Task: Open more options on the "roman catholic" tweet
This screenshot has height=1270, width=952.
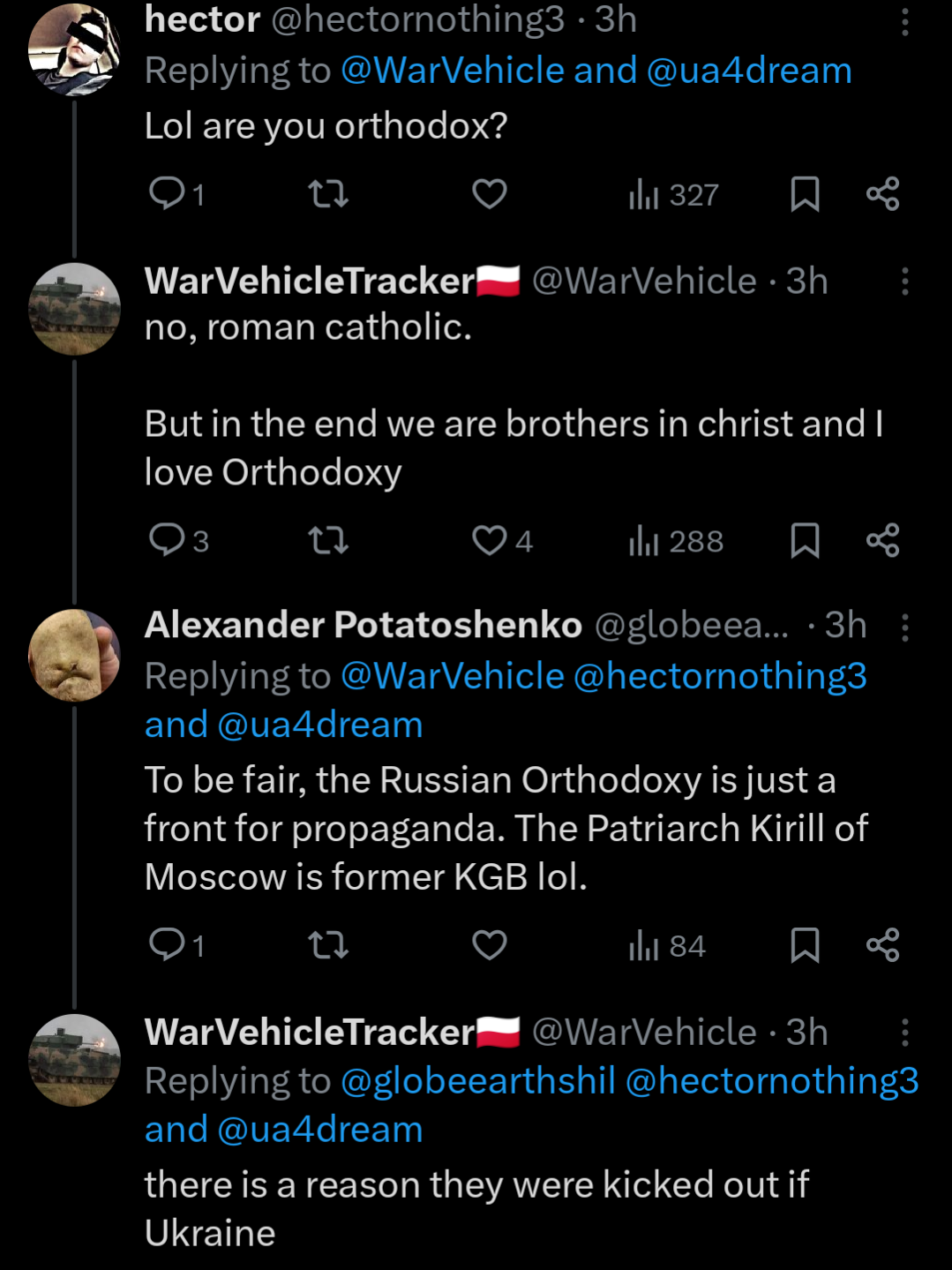Action: point(904,282)
